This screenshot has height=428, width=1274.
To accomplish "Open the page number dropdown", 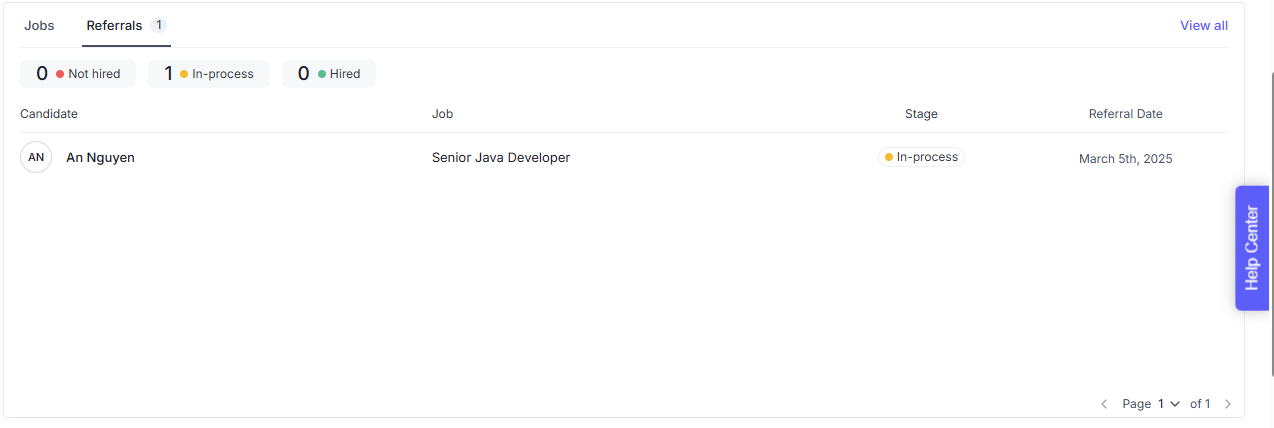I will tap(1168, 404).
